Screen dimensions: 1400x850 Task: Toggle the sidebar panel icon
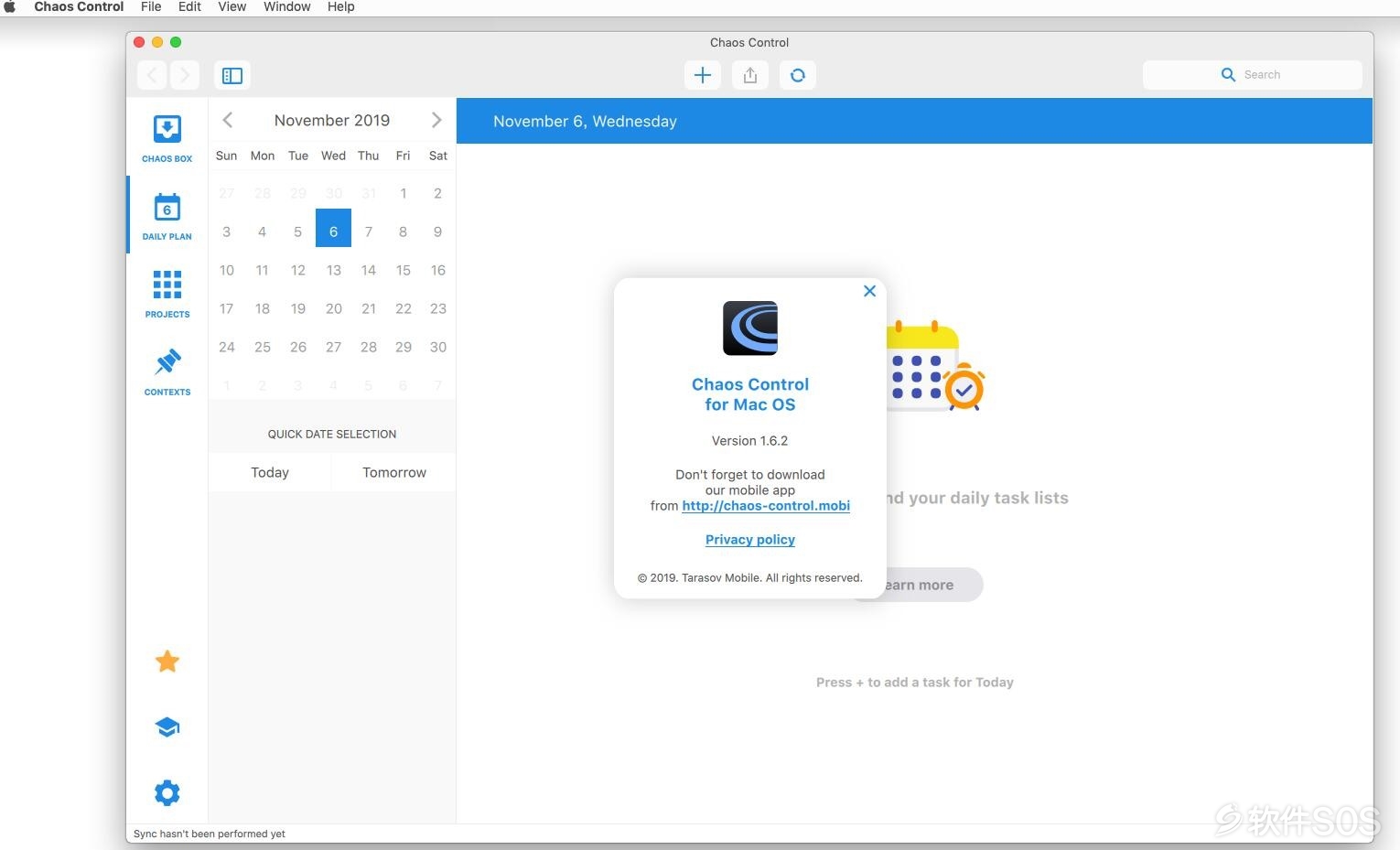point(232,75)
